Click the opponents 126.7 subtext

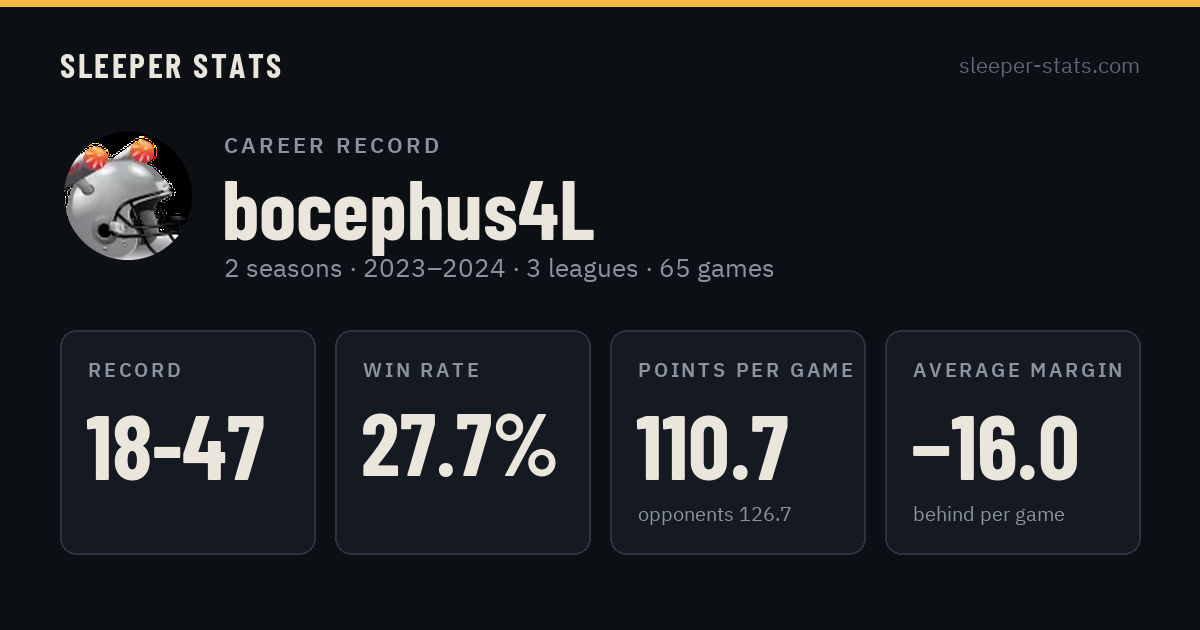click(715, 515)
